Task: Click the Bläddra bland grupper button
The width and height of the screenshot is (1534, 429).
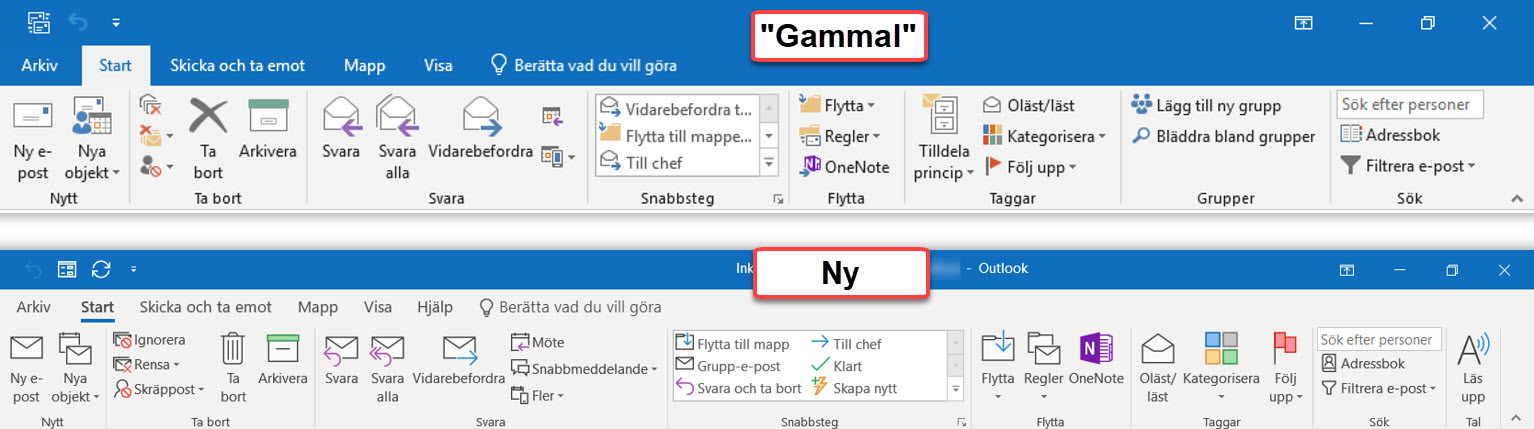Action: (1224, 136)
